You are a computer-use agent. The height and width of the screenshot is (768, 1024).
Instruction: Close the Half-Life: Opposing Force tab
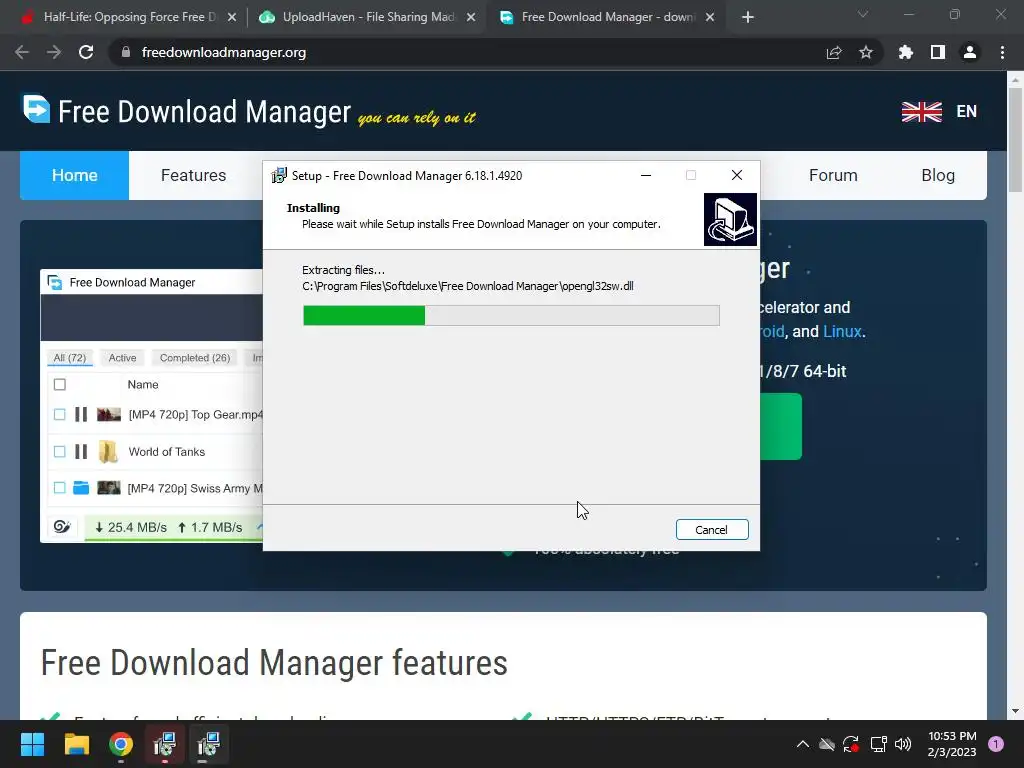232,18
